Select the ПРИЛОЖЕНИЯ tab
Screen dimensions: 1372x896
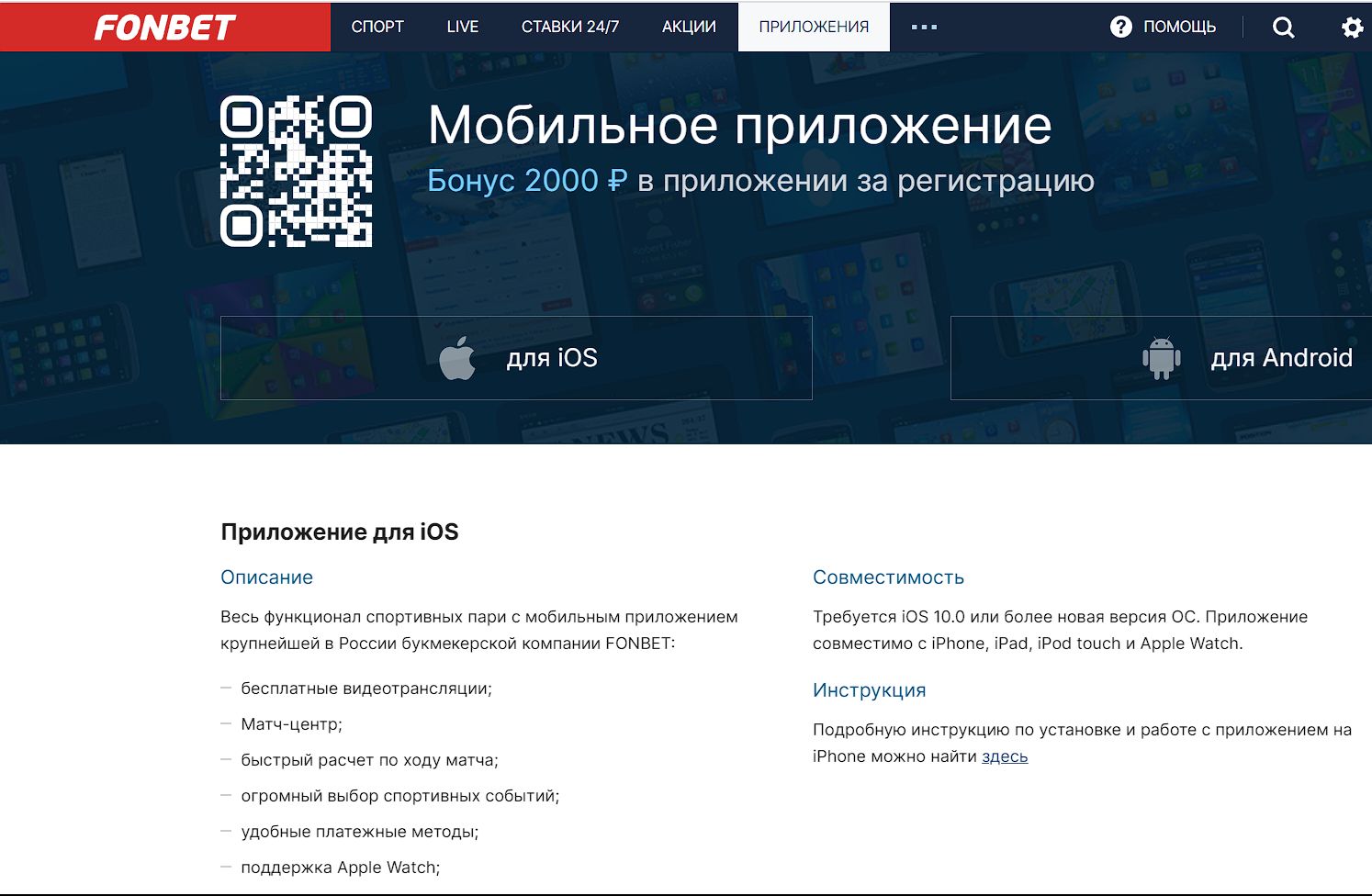click(814, 27)
